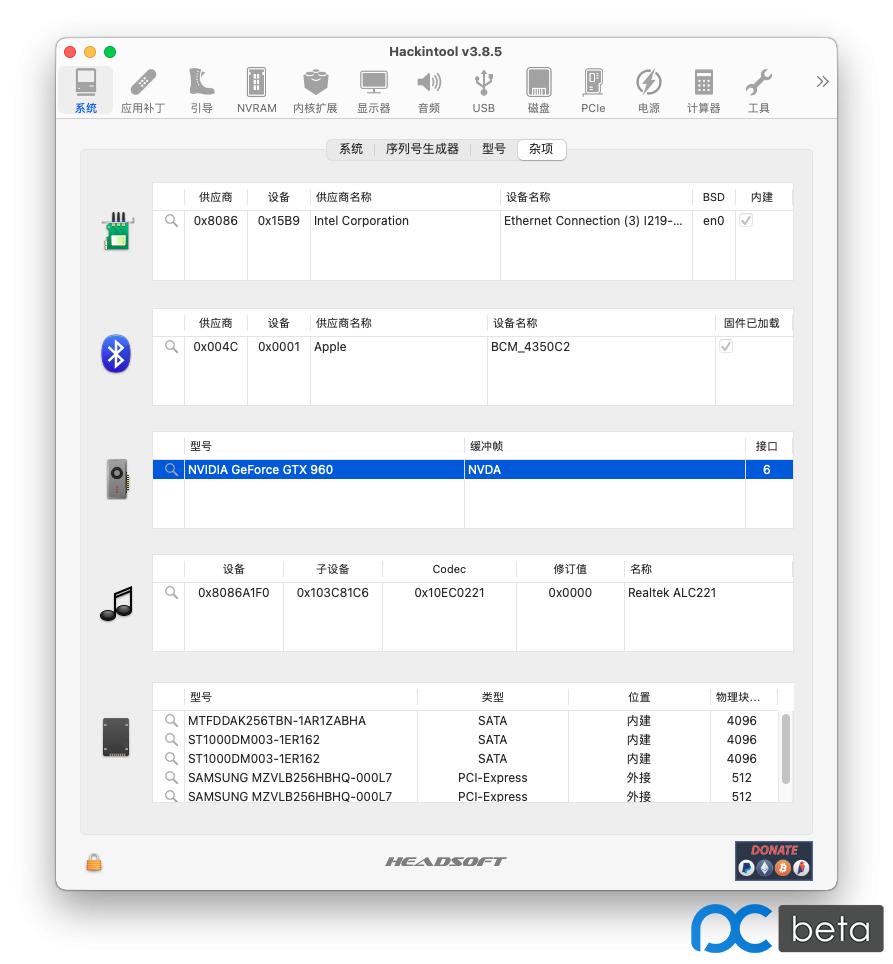Switch to the 型号 tab
Viewport: 893px width, 964px height.
click(493, 149)
